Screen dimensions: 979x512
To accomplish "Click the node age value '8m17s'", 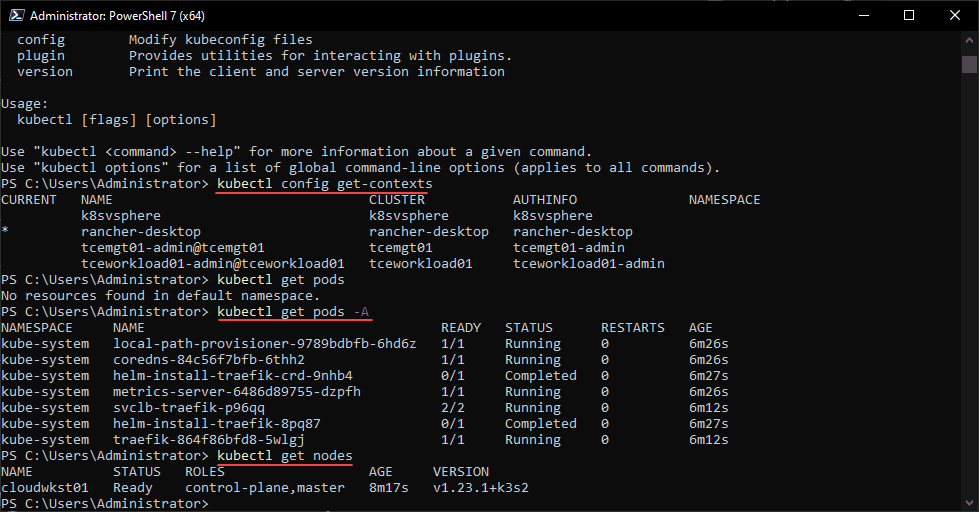I will pos(388,488).
